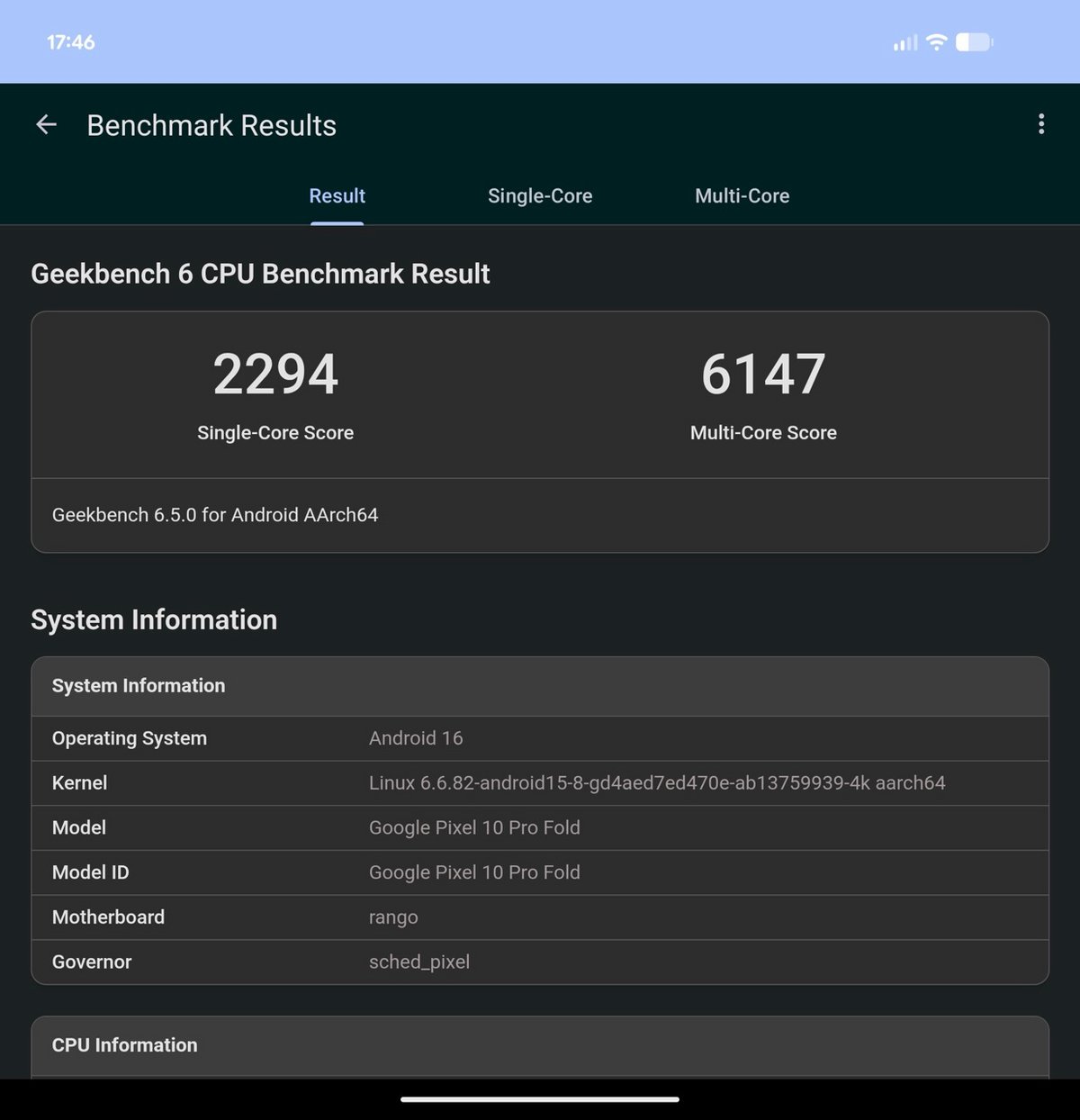Select the Operating System row showing Android 16
This screenshot has height=1120, width=1080.
tap(540, 738)
